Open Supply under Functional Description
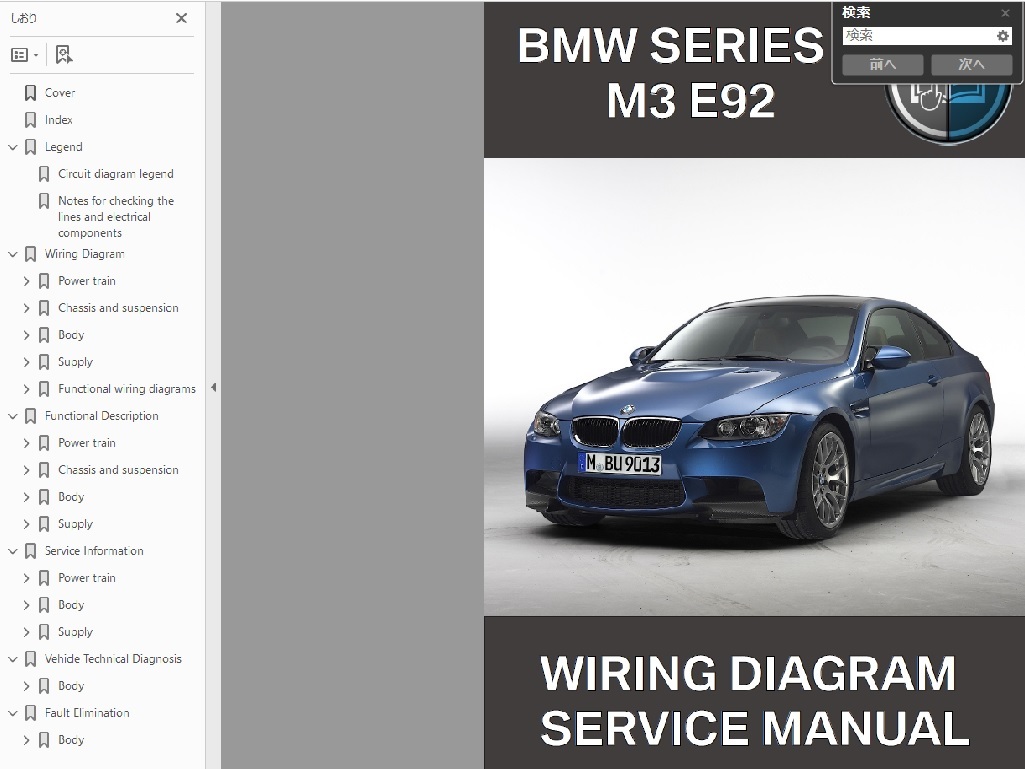1025x769 pixels. pyautogui.click(x=75, y=524)
